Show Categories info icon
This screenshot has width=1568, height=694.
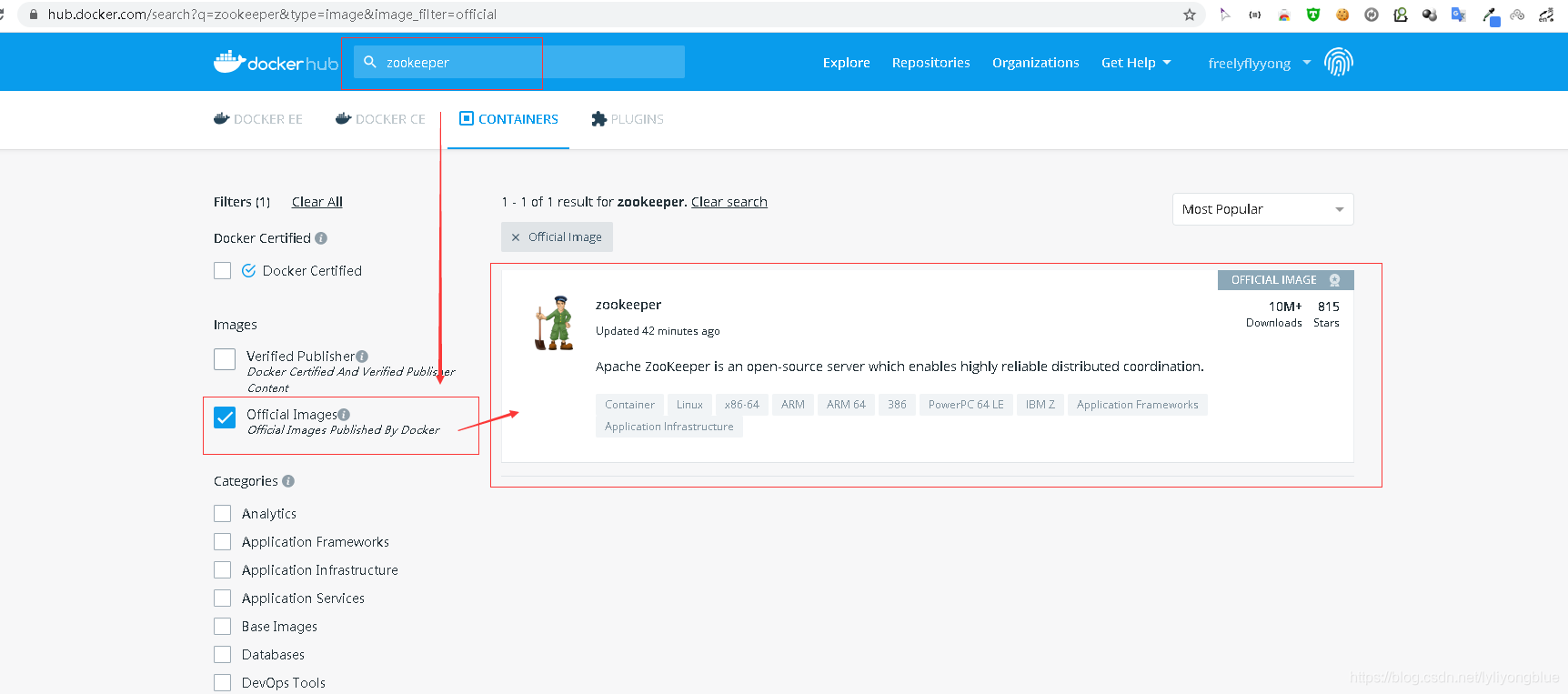(288, 481)
